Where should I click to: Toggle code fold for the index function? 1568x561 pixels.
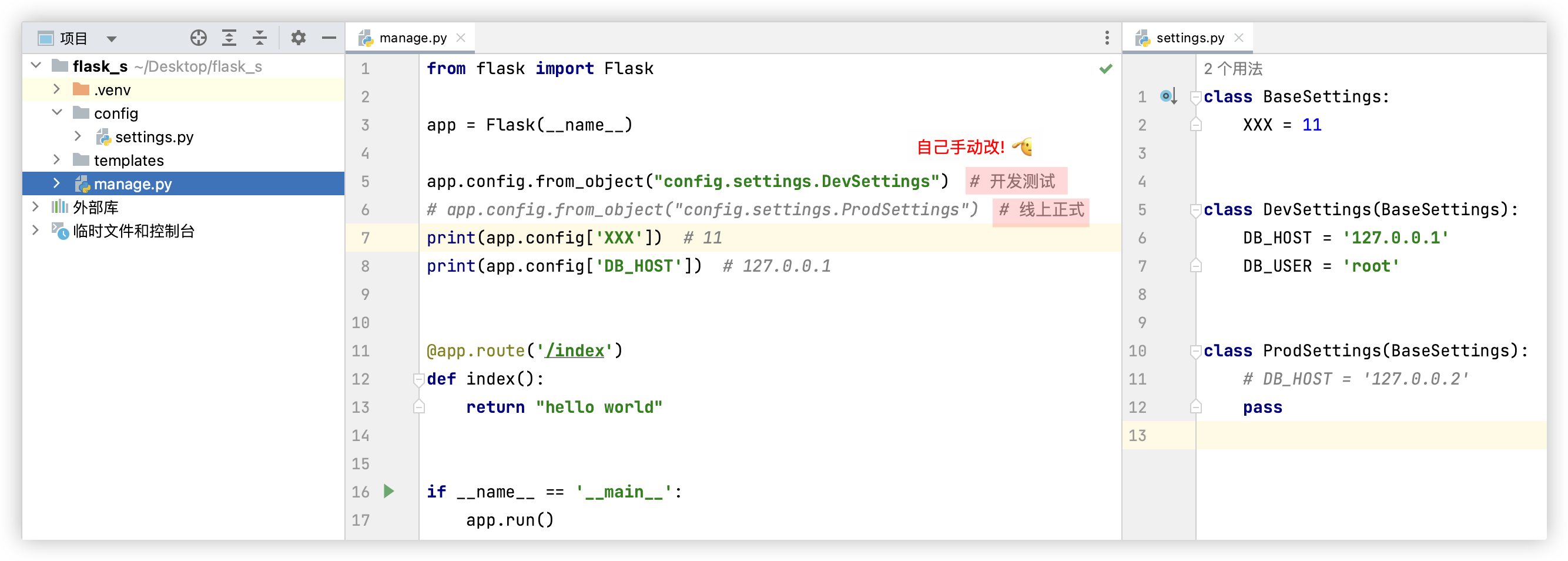[x=419, y=379]
